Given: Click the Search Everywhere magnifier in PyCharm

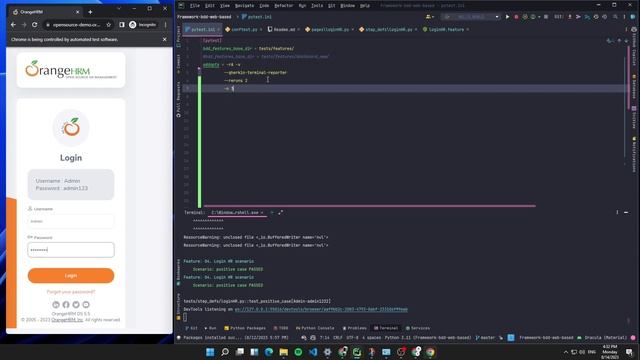Looking at the screenshot, I should [x=615, y=17].
